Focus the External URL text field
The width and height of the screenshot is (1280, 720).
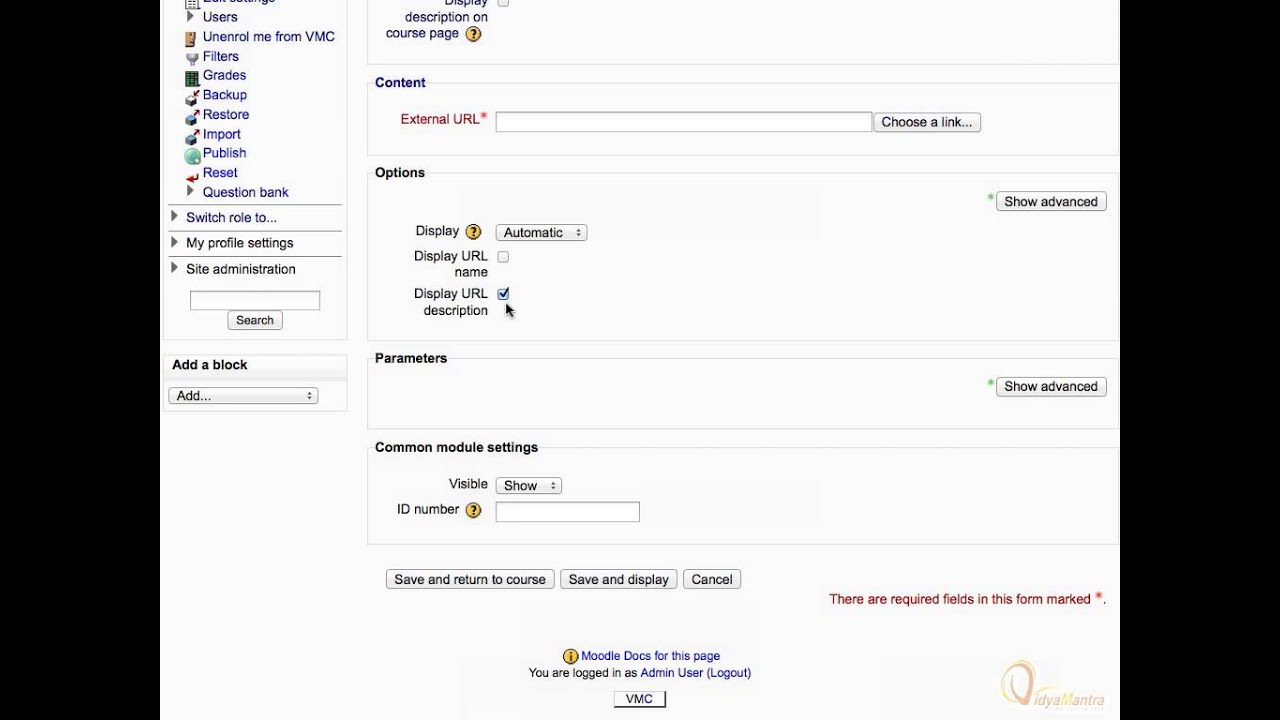pos(684,122)
